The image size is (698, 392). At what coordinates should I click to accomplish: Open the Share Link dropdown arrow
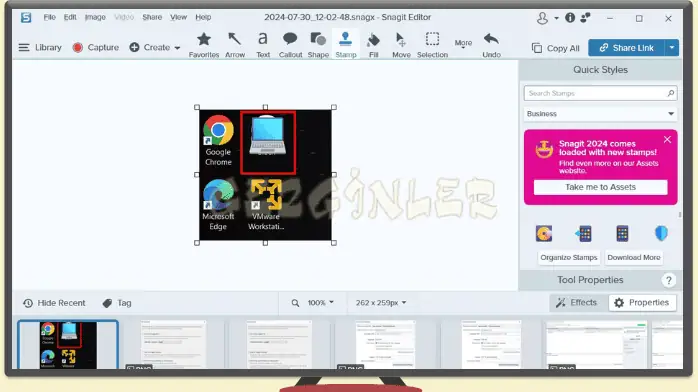672,48
